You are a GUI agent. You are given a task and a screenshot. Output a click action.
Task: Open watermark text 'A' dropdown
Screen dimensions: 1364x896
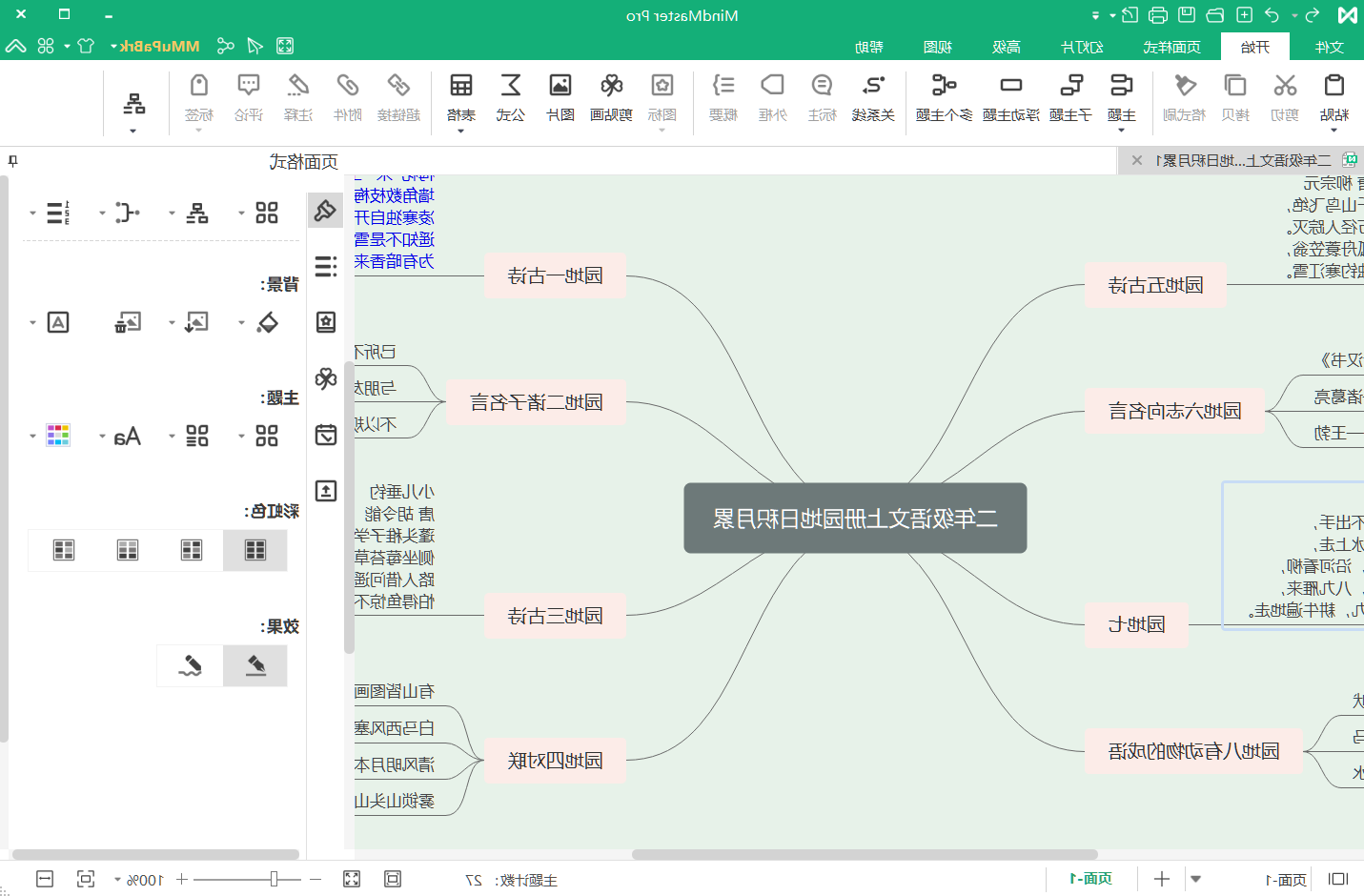(51, 322)
